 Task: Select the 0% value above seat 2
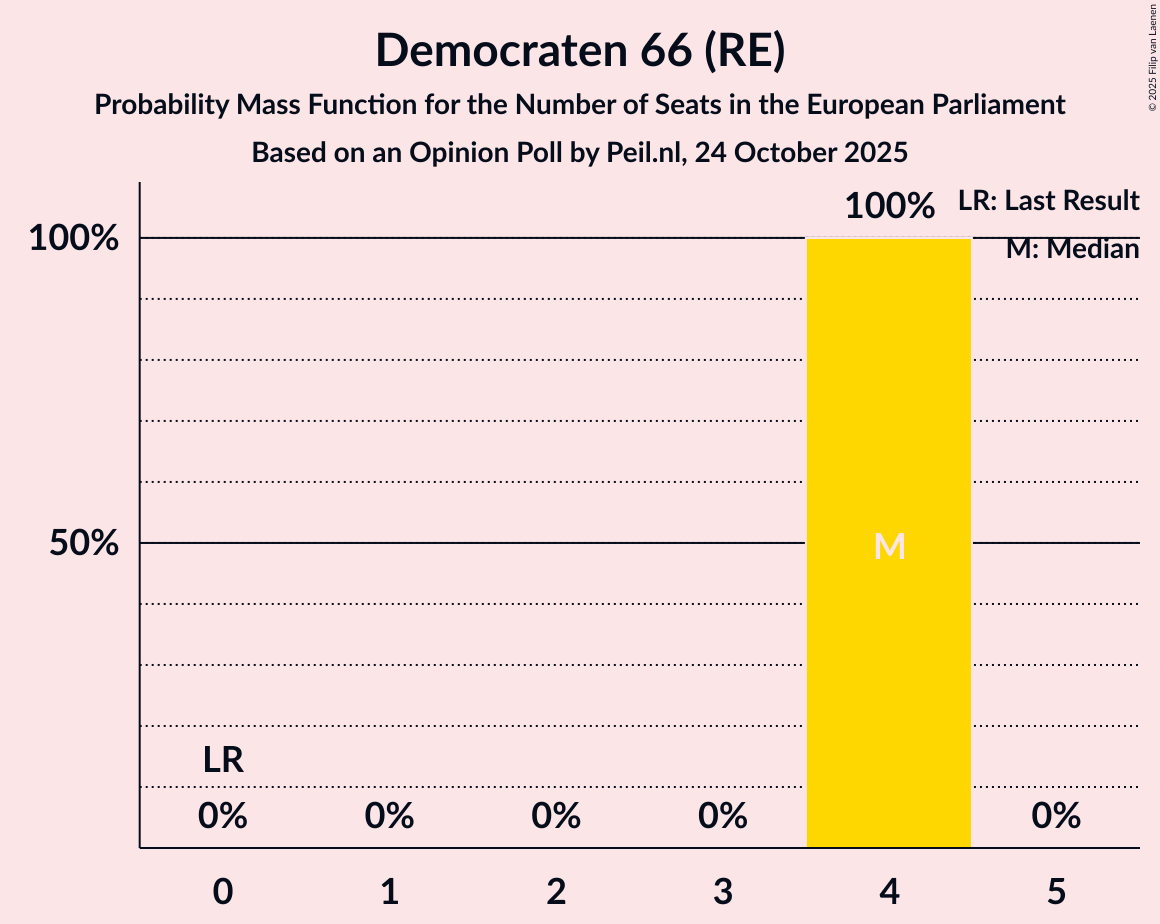(x=556, y=817)
